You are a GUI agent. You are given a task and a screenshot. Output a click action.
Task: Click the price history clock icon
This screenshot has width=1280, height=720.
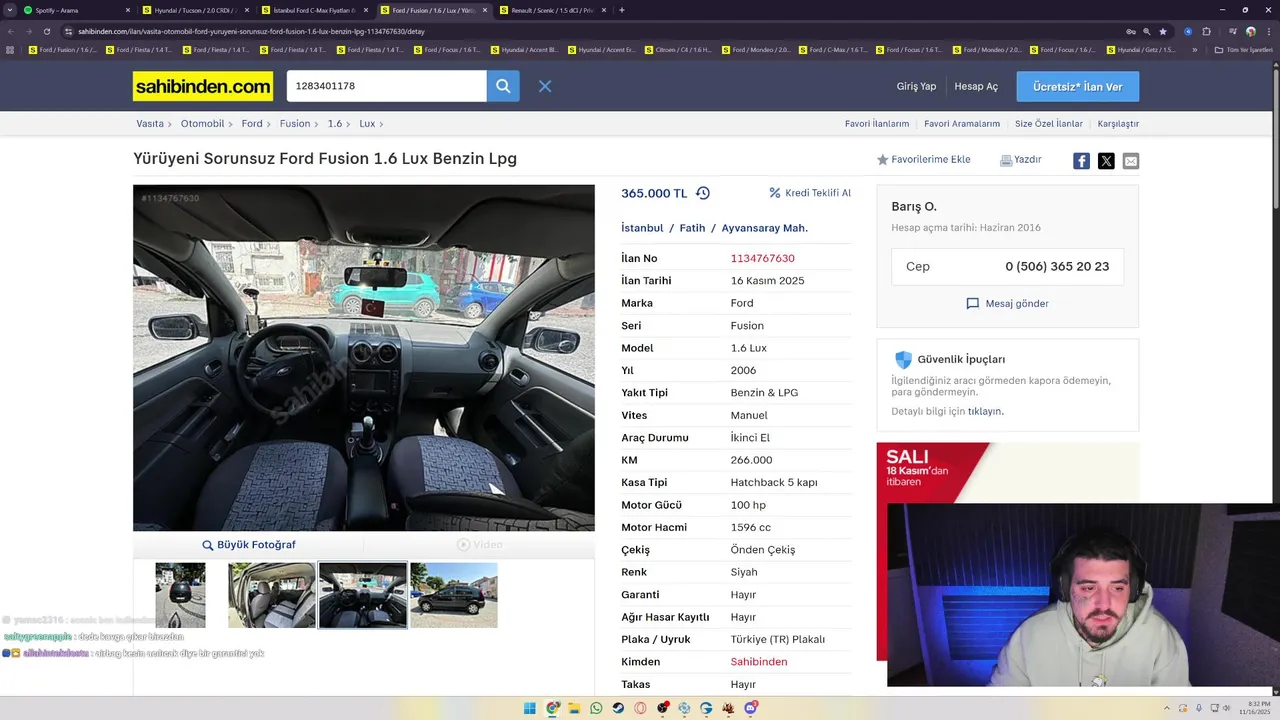(x=703, y=193)
